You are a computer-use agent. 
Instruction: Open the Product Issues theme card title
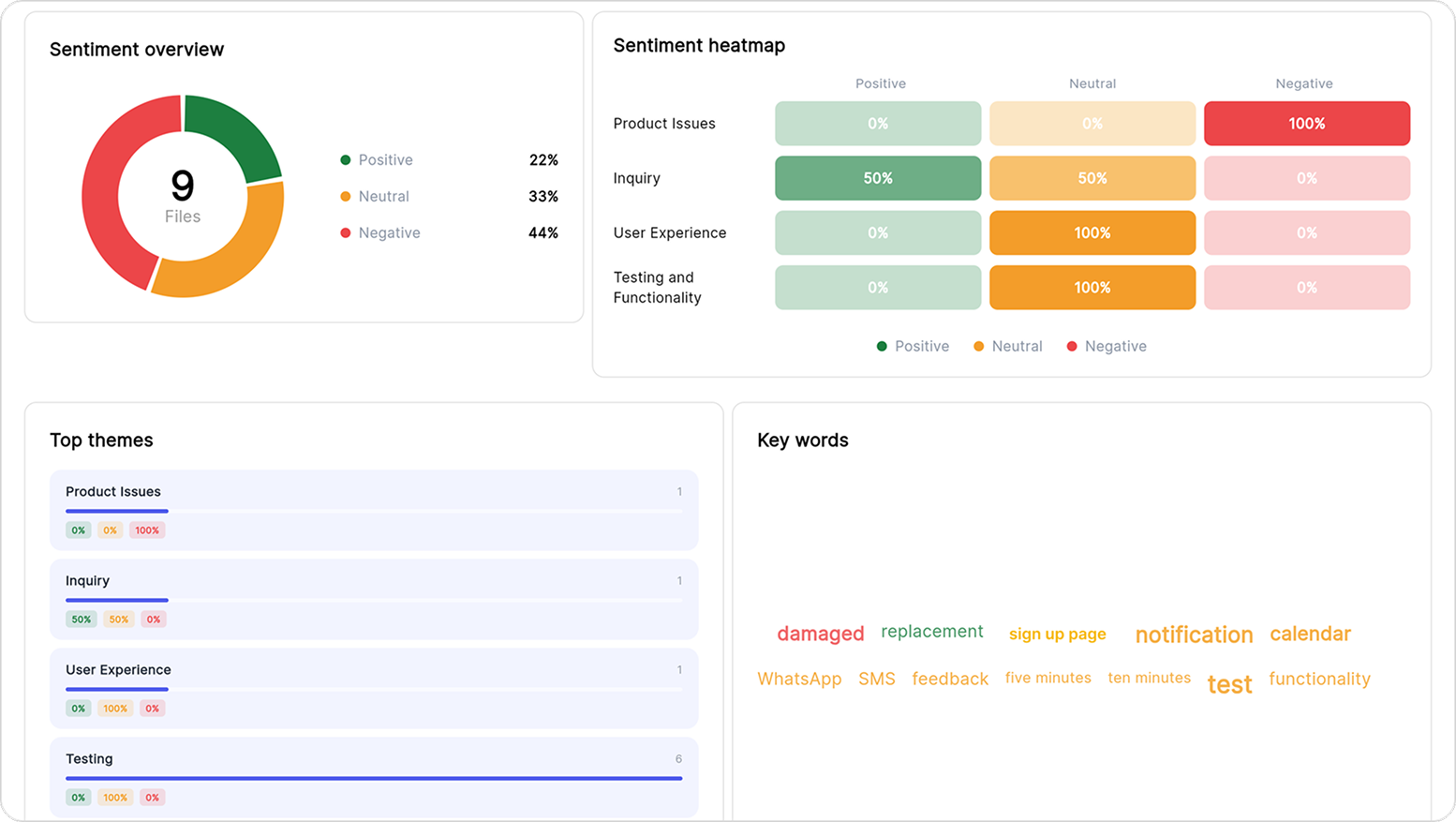pyautogui.click(x=113, y=492)
